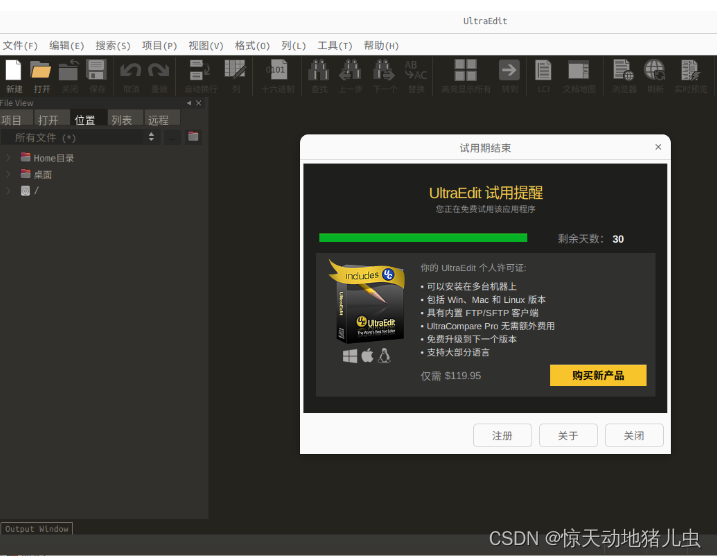The height and width of the screenshot is (558, 717).
Task: Click the Document Map (文档地图) icon
Action: tap(578, 71)
